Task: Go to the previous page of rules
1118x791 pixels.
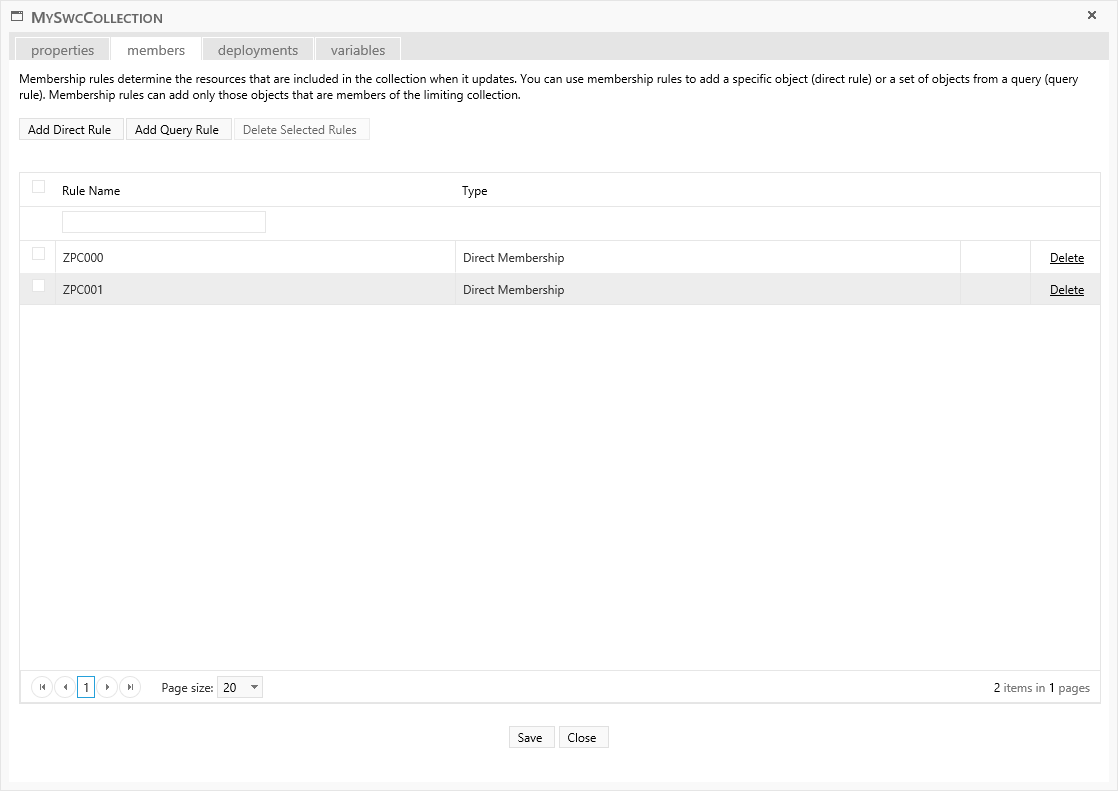Action: click(x=65, y=687)
